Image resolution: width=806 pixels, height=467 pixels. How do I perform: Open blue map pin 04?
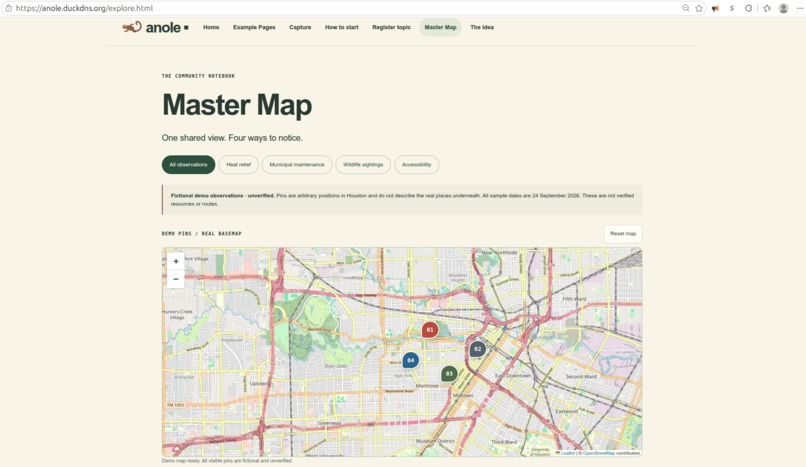[x=410, y=360]
